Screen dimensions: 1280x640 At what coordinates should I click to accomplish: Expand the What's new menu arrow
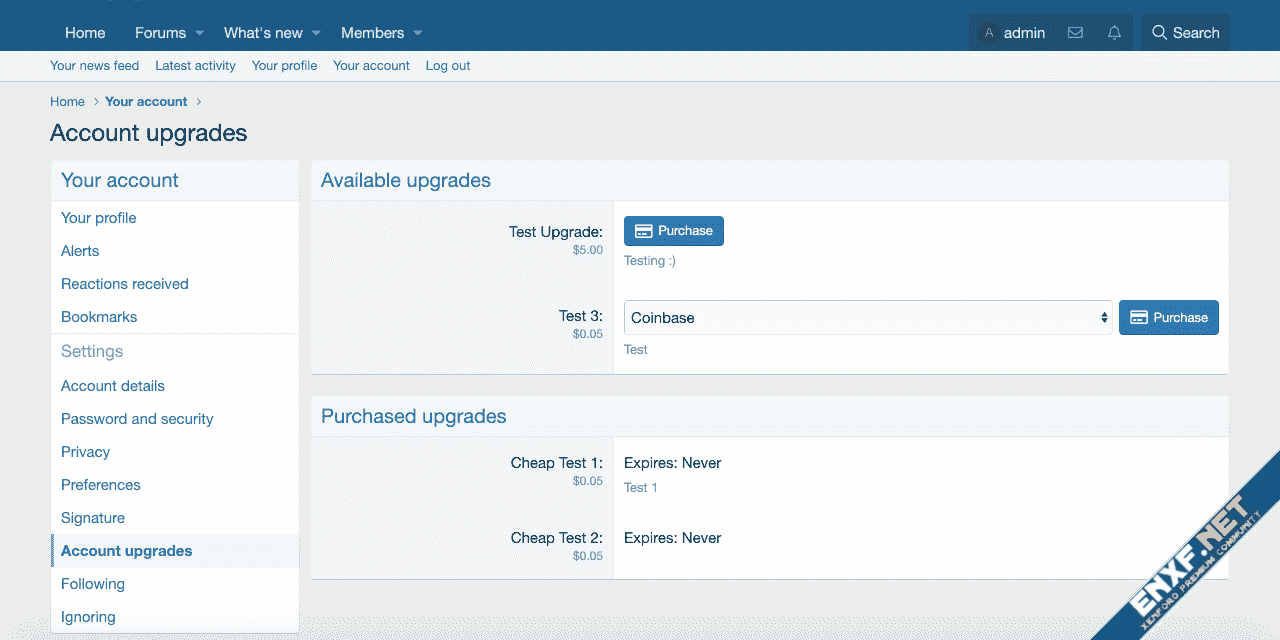[316, 33]
